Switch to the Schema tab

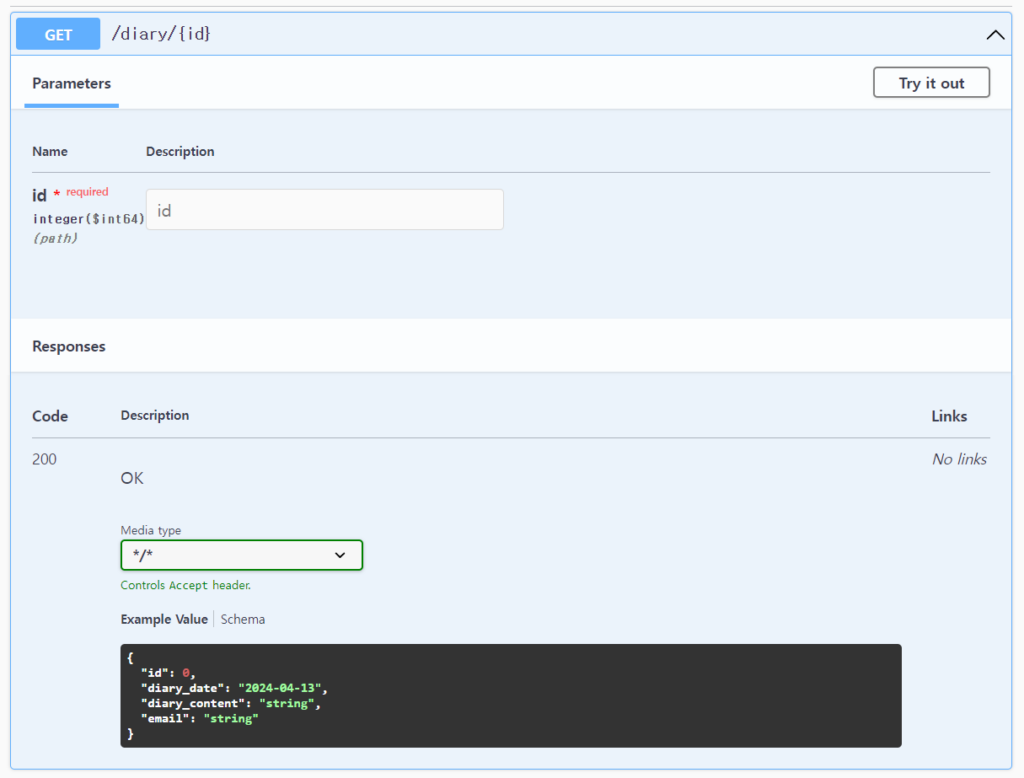point(242,619)
